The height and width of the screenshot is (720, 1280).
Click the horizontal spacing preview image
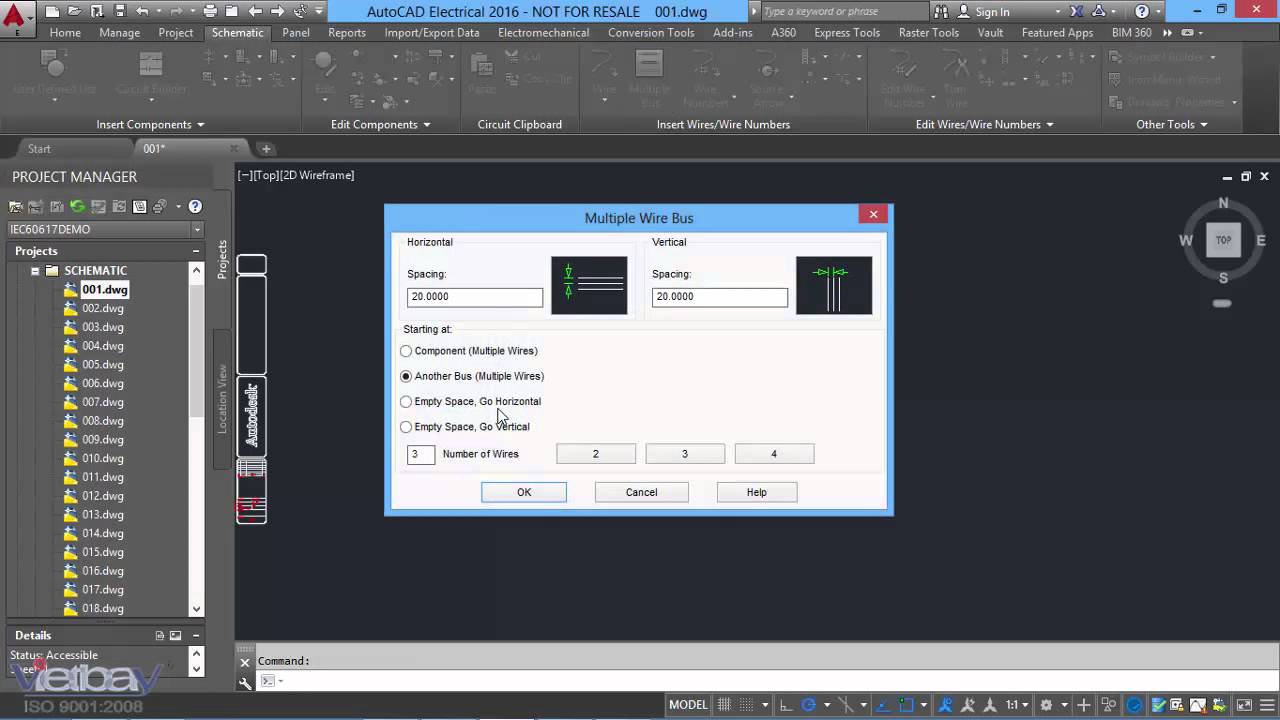click(589, 285)
